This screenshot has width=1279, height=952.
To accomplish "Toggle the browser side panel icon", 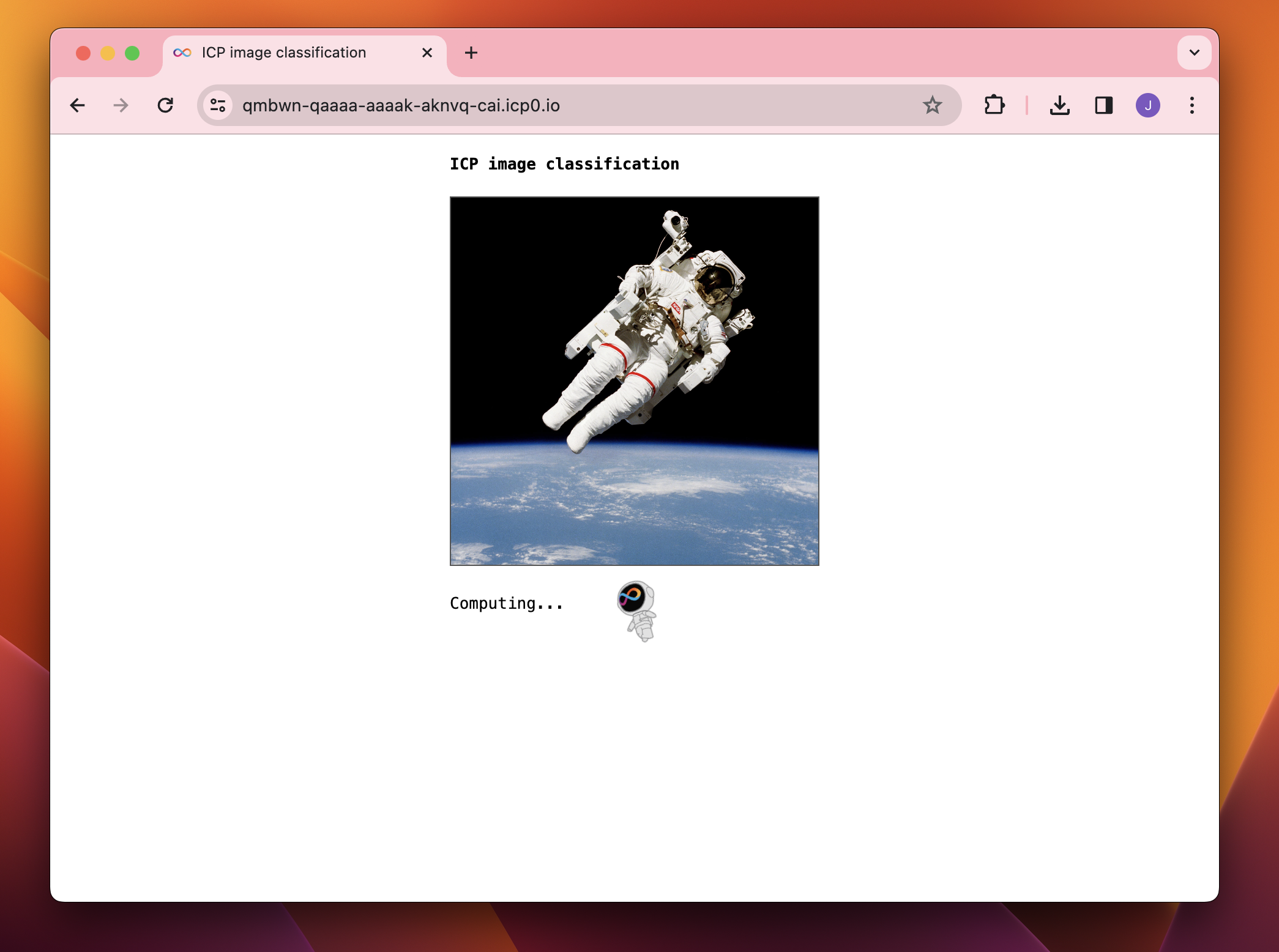I will click(1104, 105).
